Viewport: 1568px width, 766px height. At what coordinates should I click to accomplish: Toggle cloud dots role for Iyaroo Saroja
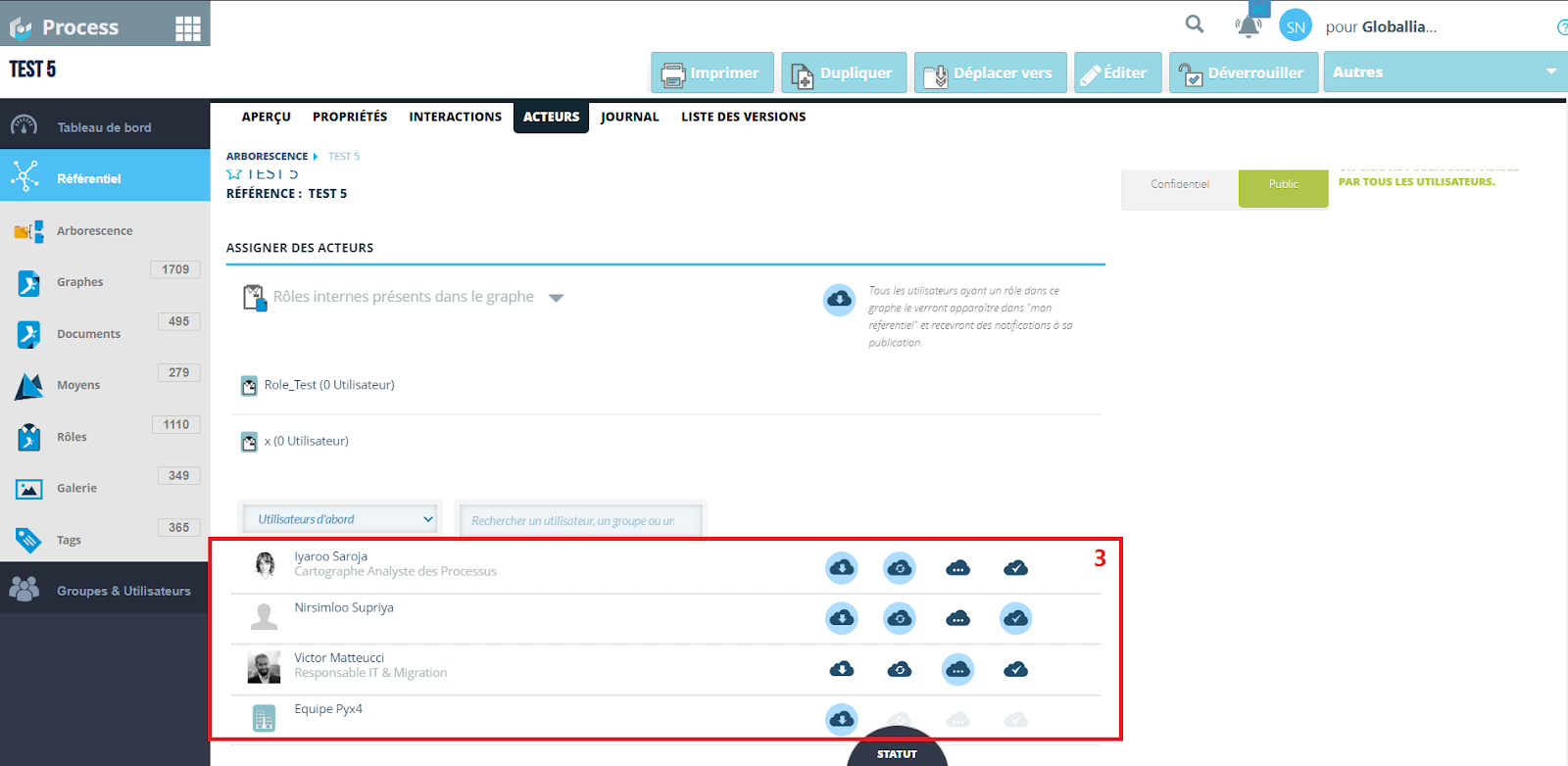pos(957,568)
